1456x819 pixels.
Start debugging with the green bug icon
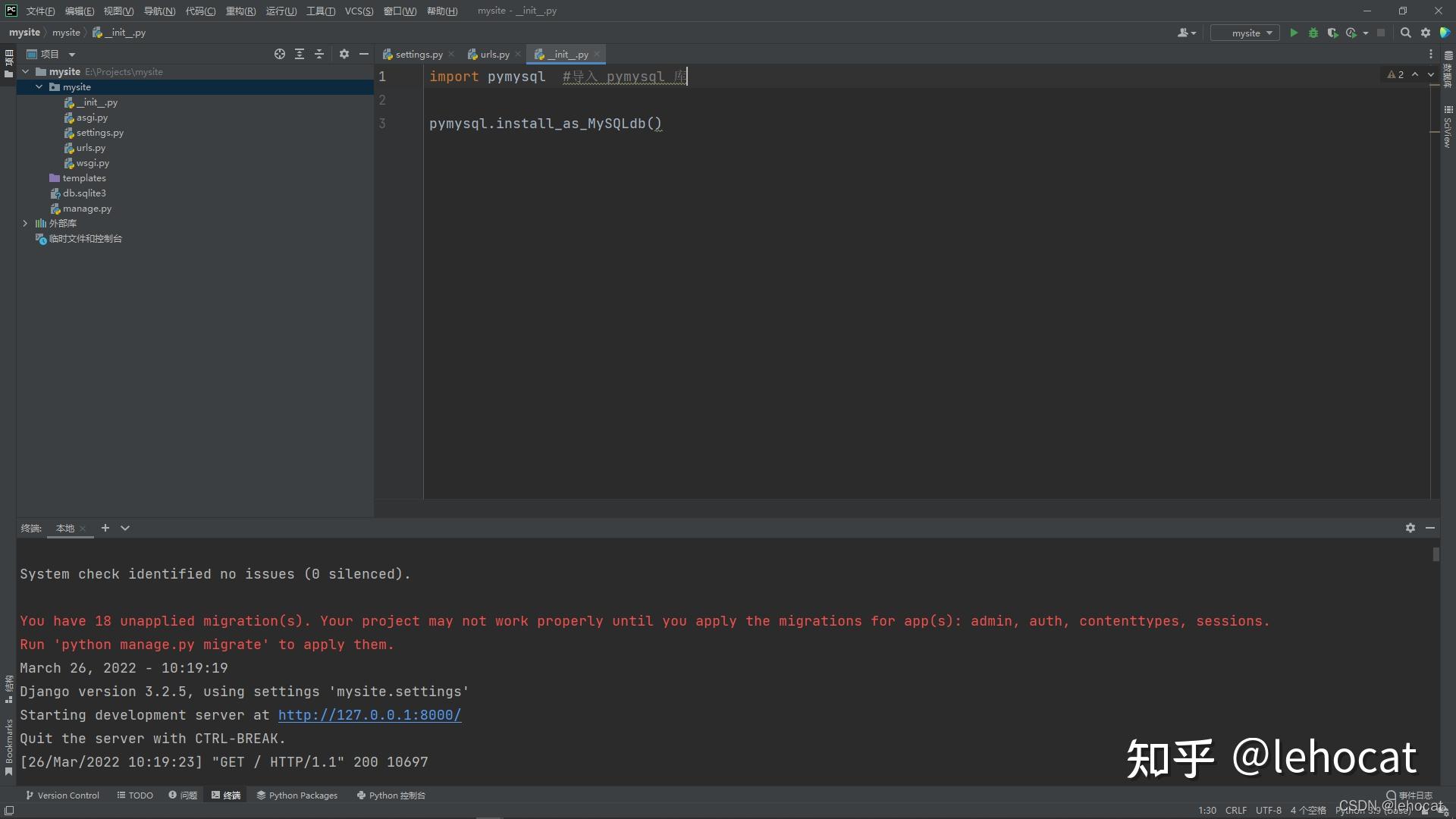click(x=1313, y=33)
